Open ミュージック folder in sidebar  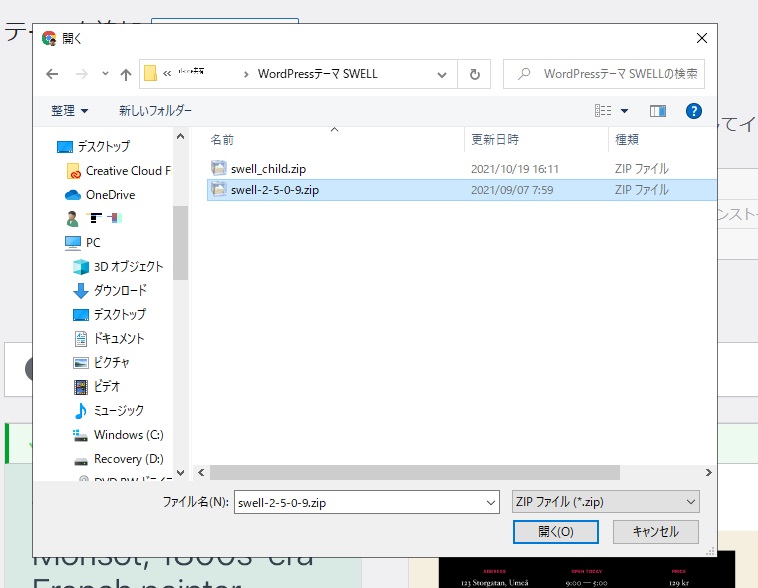(109, 411)
